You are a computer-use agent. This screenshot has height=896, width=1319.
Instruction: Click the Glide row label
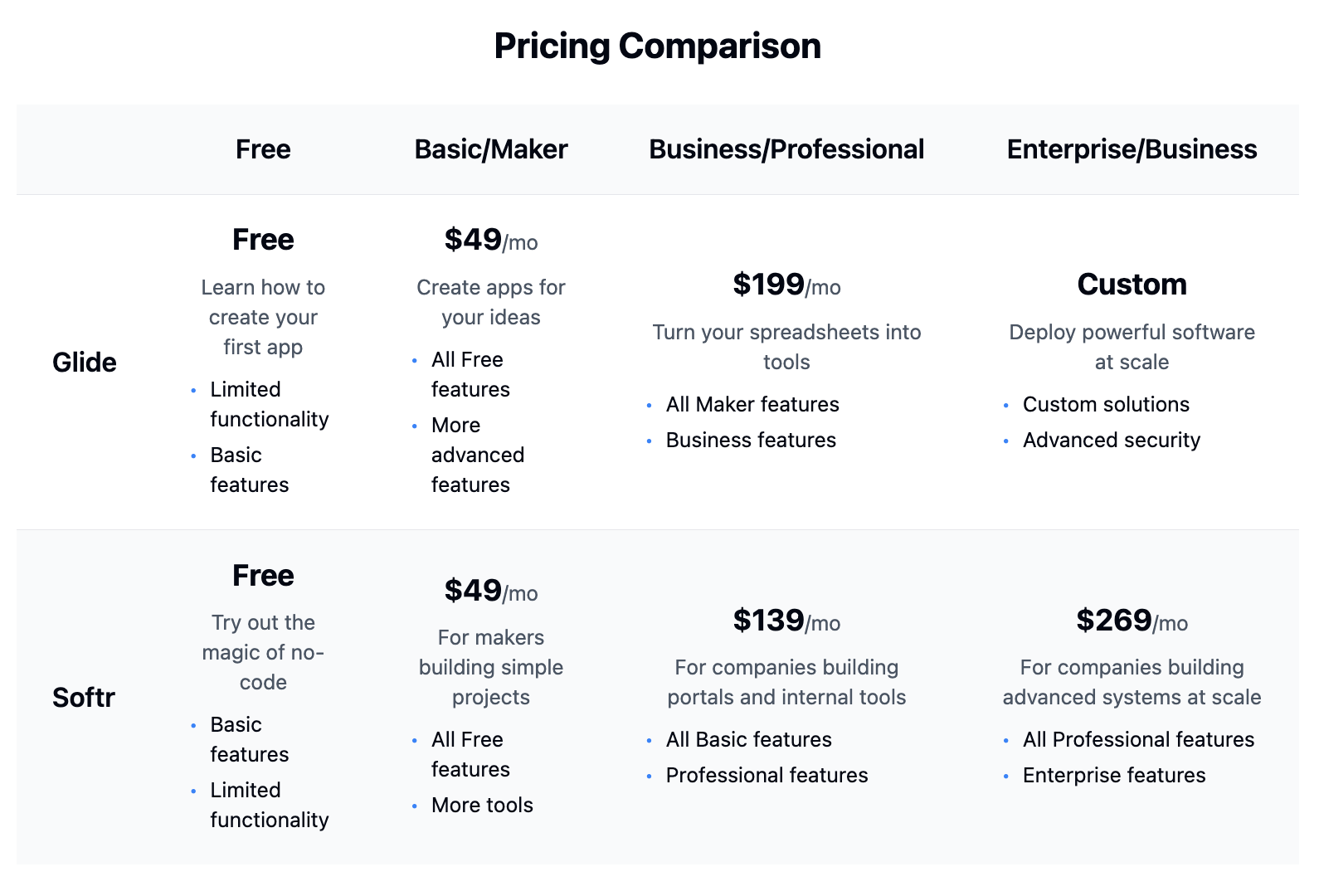pyautogui.click(x=84, y=363)
